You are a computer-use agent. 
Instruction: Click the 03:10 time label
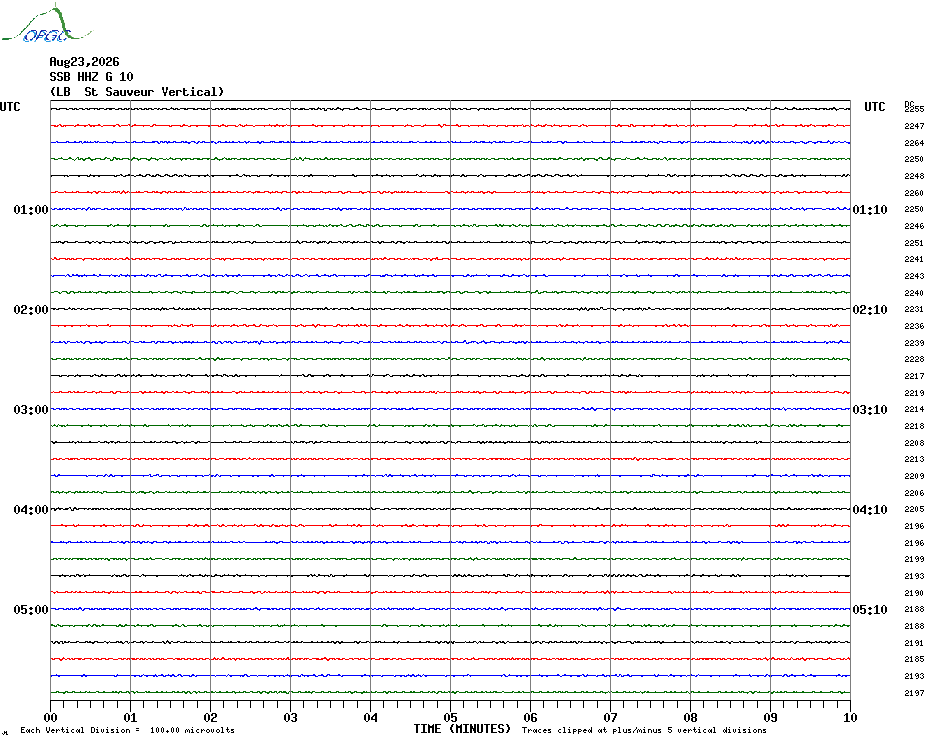coord(870,409)
